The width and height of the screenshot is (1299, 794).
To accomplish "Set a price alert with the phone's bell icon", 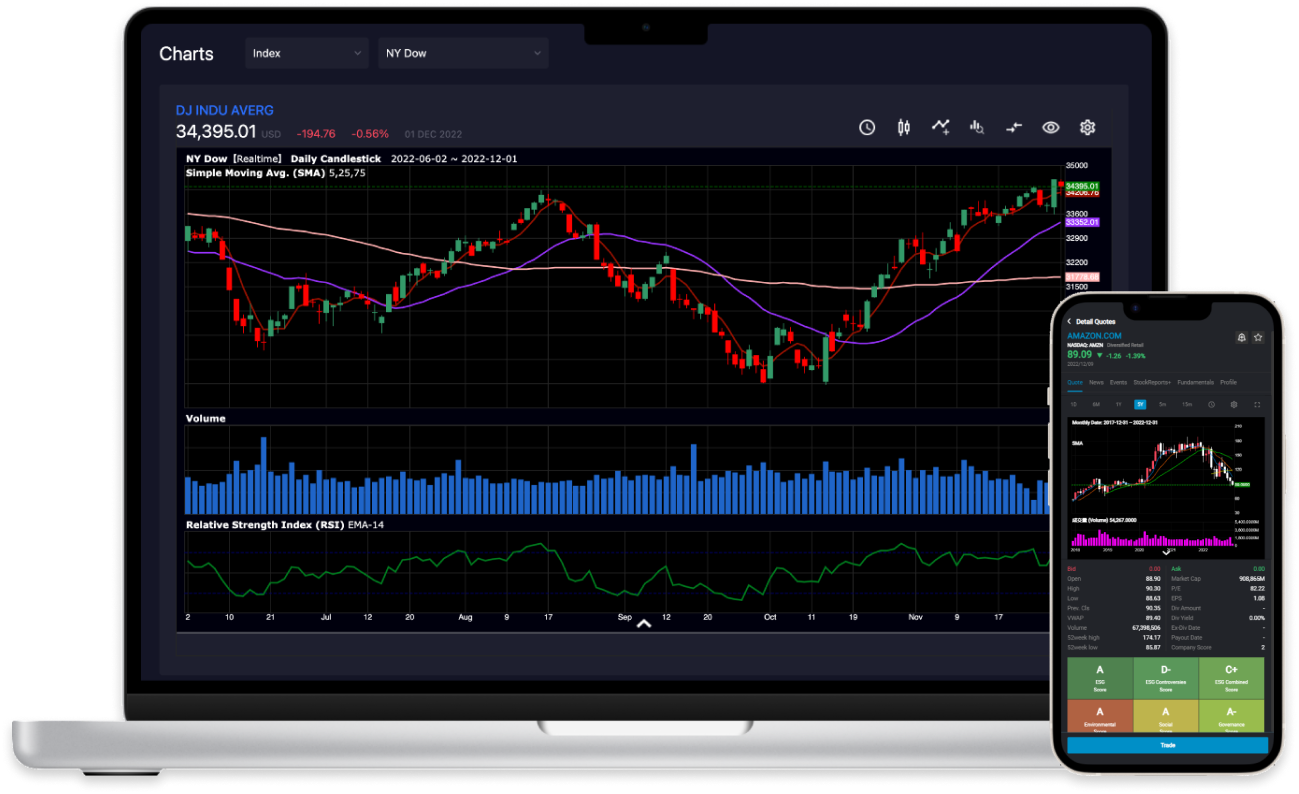I will (1241, 337).
